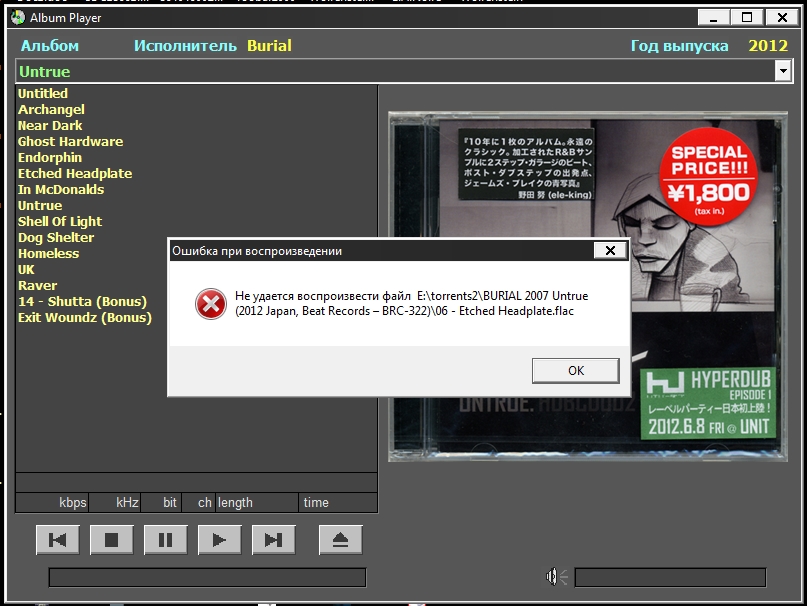Select the track Untrue in the list

40,205
